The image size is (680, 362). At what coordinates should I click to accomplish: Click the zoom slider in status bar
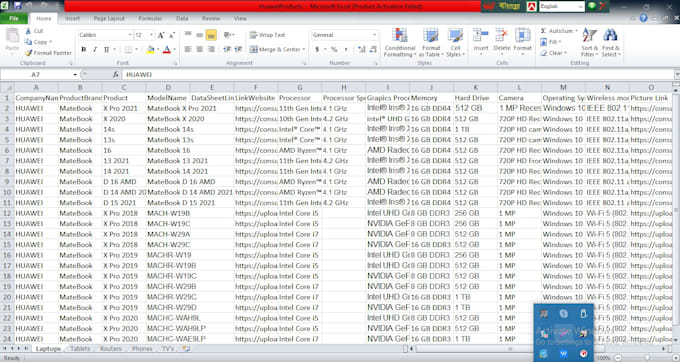[646, 358]
